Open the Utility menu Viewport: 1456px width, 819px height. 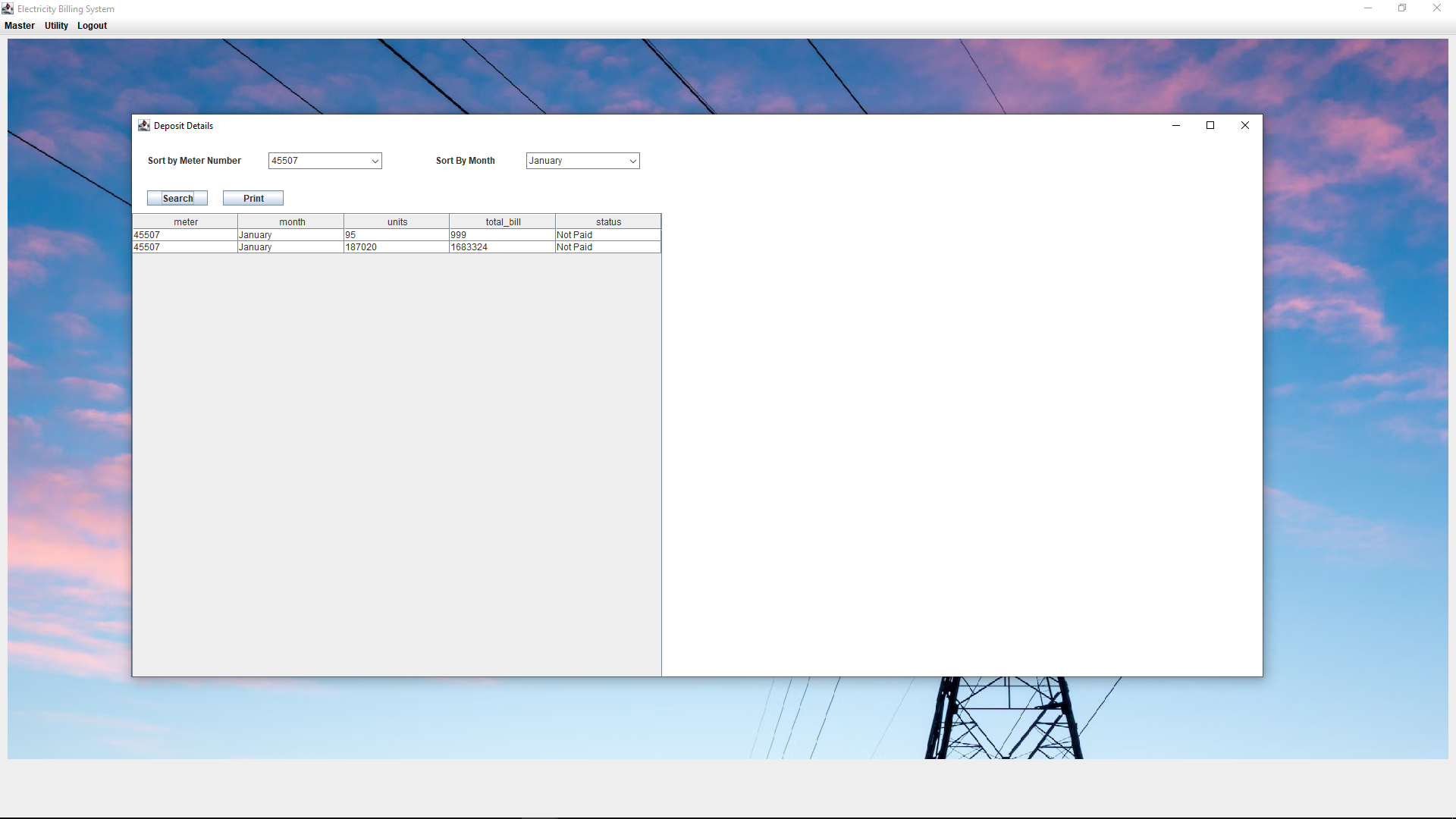pos(56,26)
